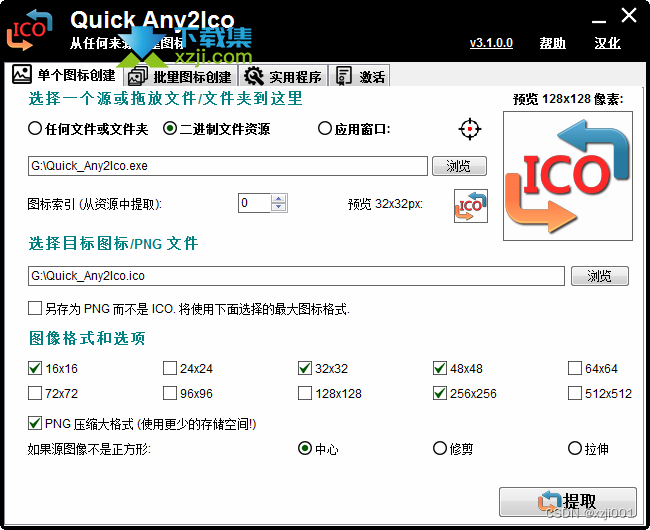Click the v3.1.0.0 version link
This screenshot has height=530, width=650.
[491, 43]
